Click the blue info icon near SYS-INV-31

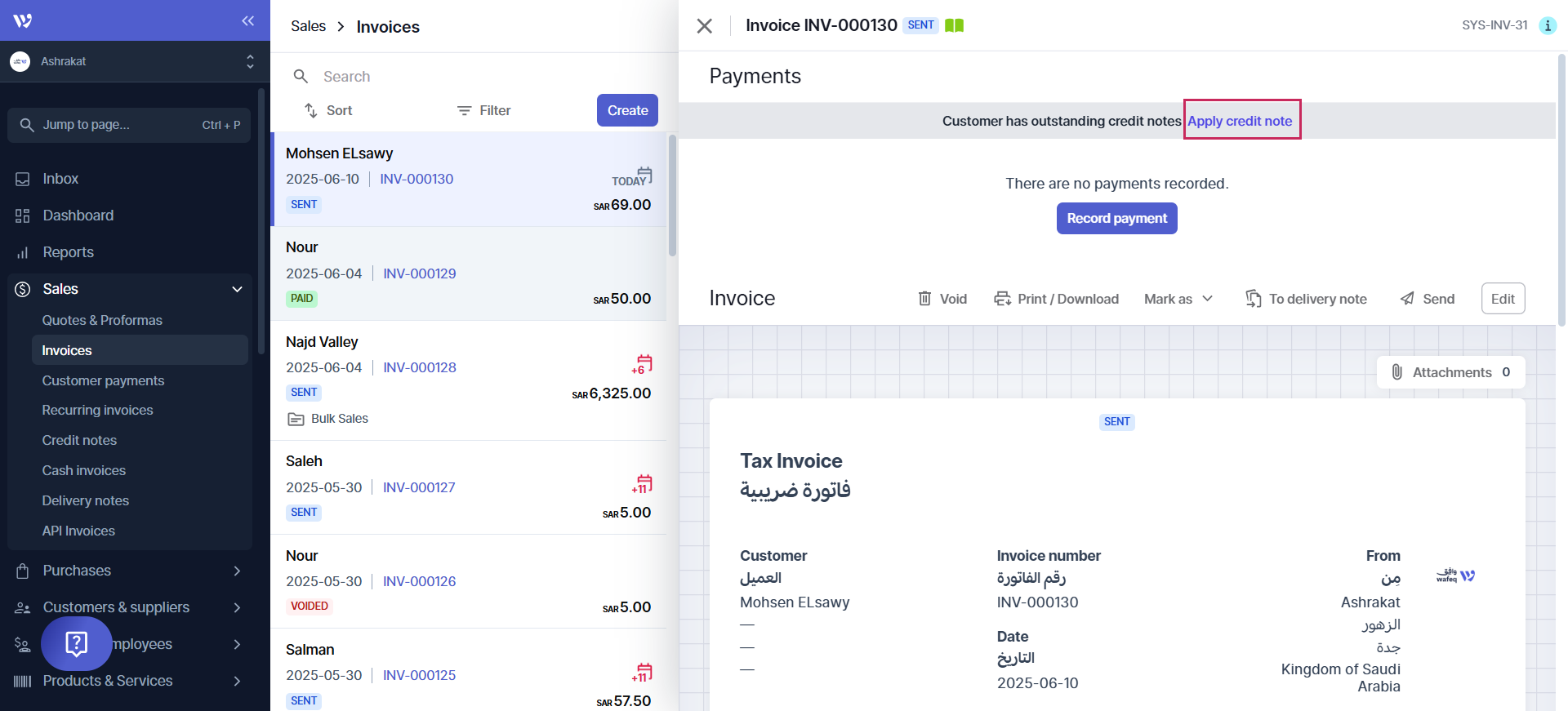[x=1547, y=25]
